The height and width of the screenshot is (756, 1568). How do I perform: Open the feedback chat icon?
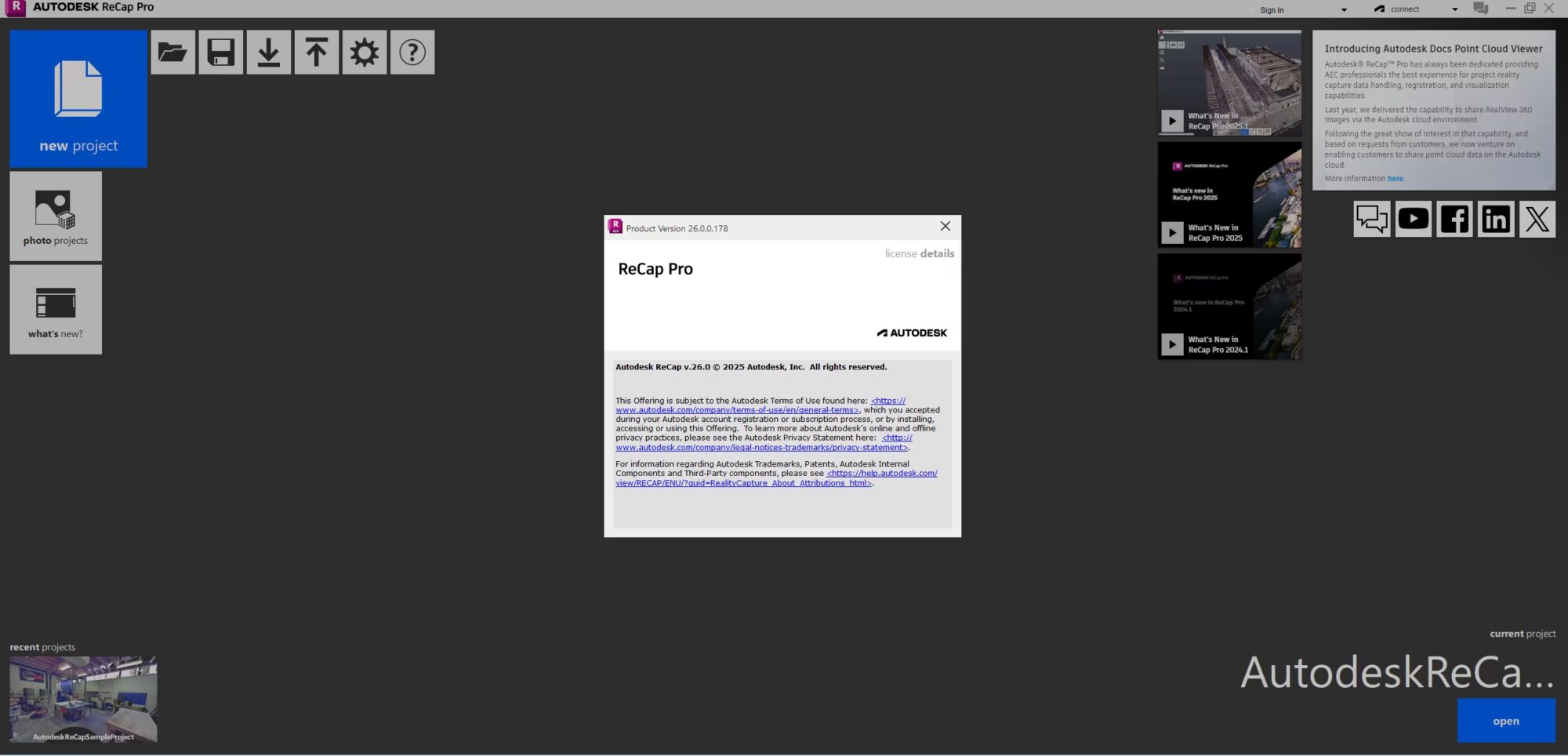(x=1371, y=218)
